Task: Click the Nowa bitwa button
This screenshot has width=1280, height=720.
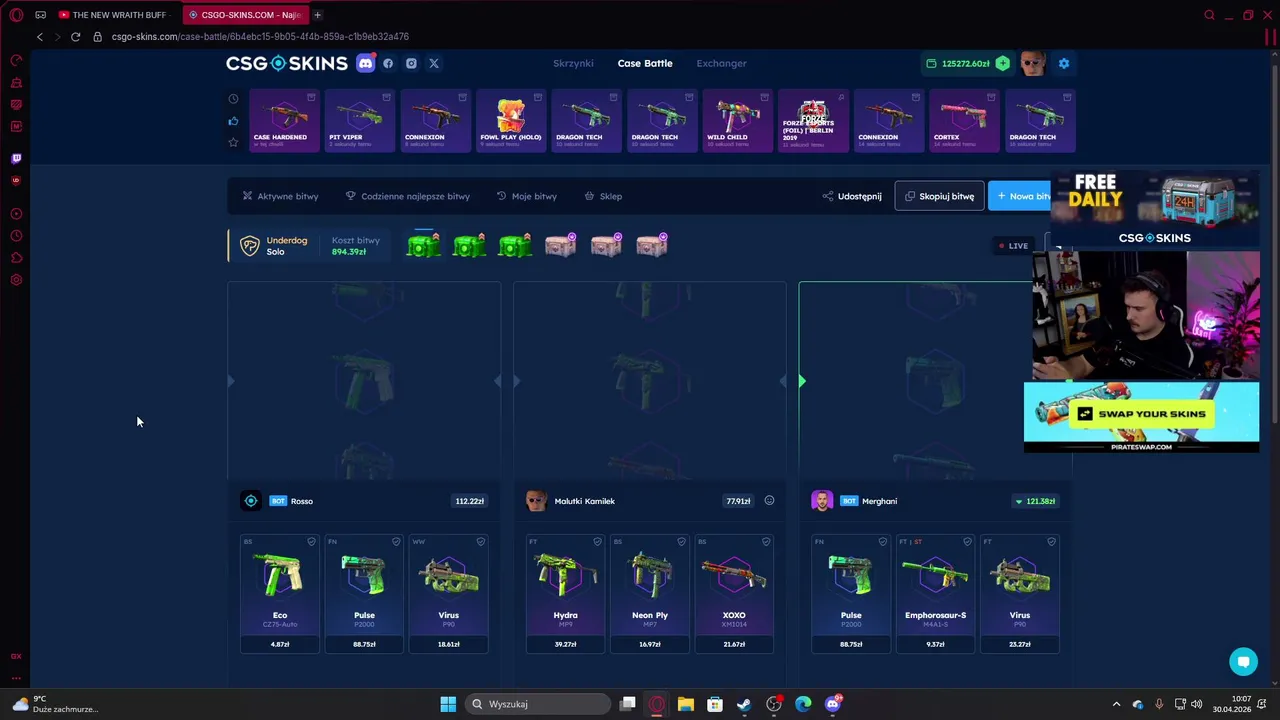Action: (x=1020, y=196)
